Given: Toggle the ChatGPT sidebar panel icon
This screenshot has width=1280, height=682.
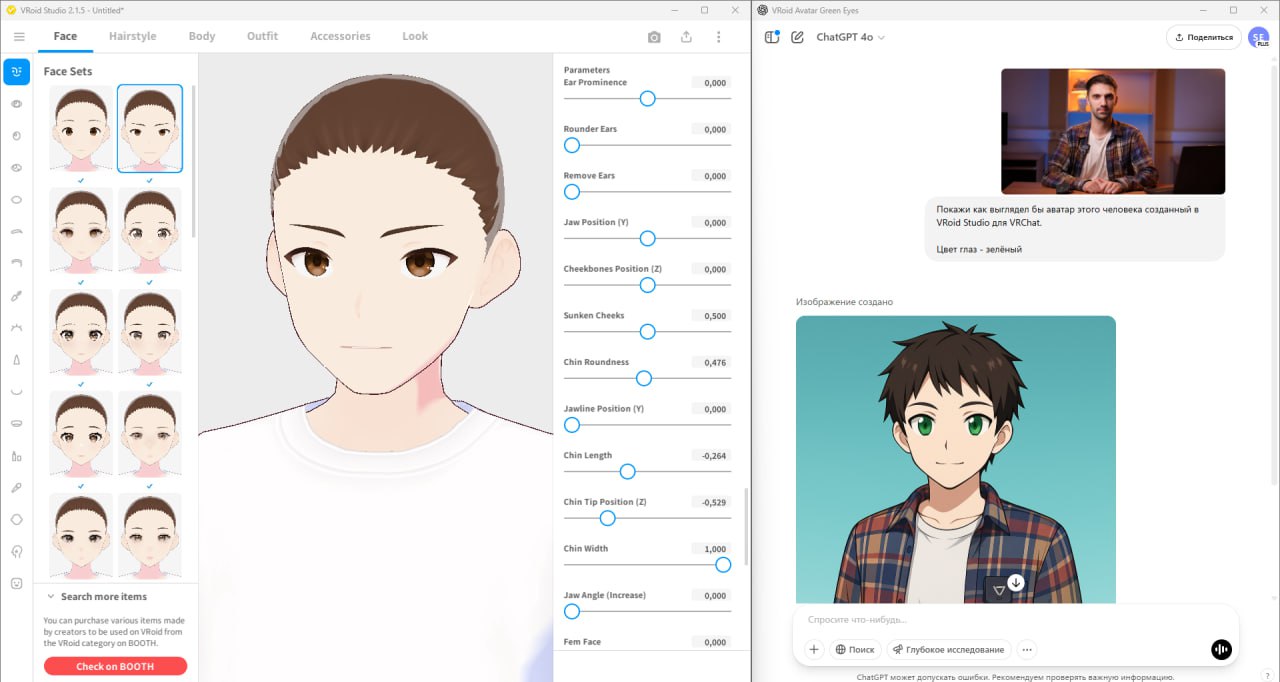Looking at the screenshot, I should pyautogui.click(x=771, y=37).
